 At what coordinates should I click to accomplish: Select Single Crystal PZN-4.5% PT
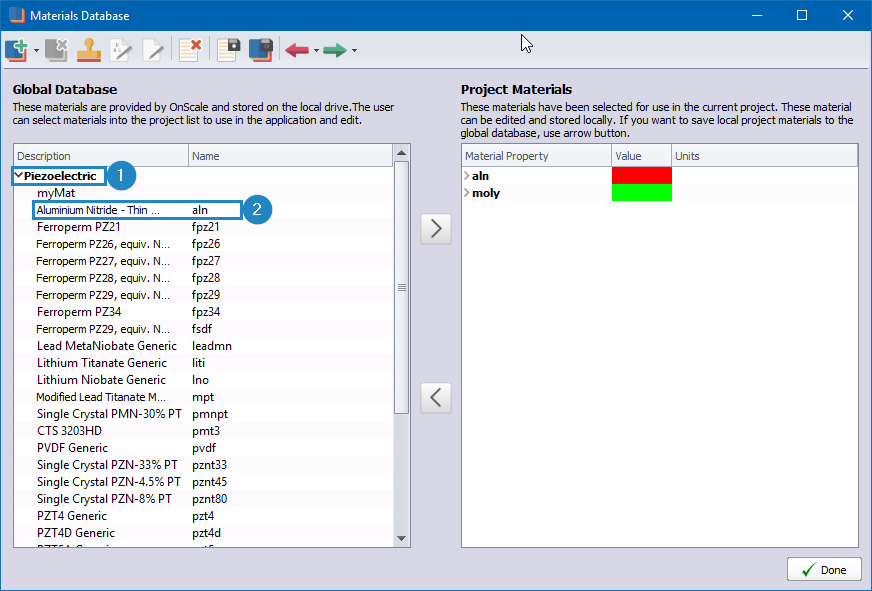pyautogui.click(x=204, y=482)
